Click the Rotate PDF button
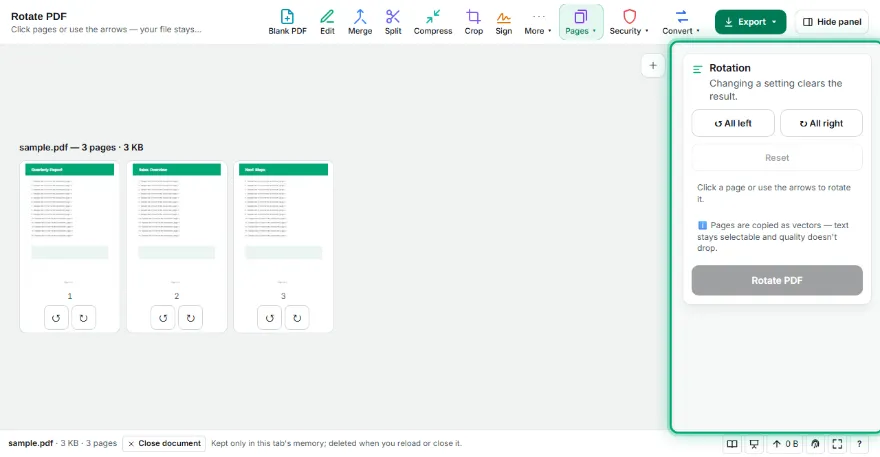Viewport: 880px width, 457px height. 777,280
